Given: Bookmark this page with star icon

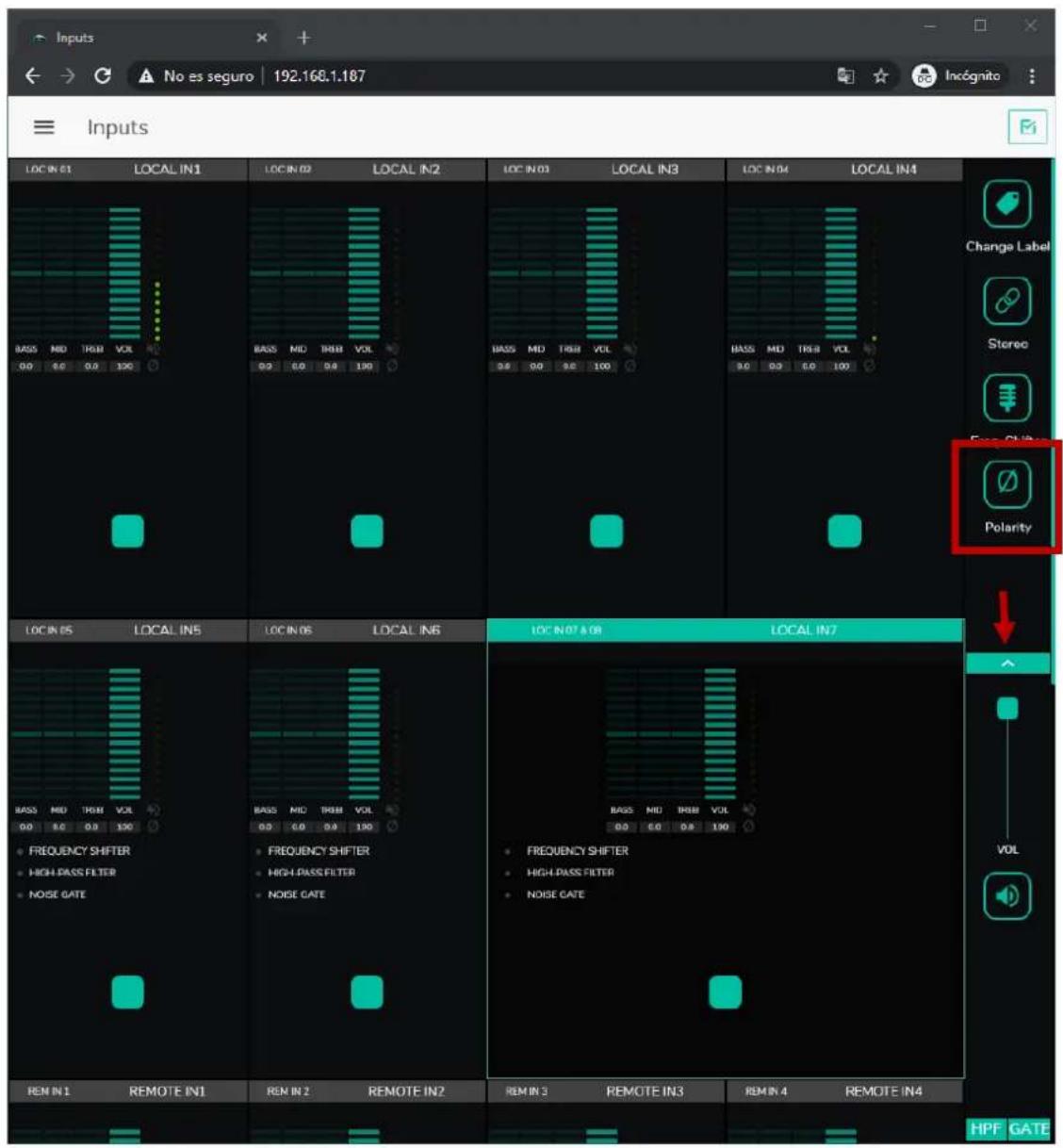Looking at the screenshot, I should 880,75.
